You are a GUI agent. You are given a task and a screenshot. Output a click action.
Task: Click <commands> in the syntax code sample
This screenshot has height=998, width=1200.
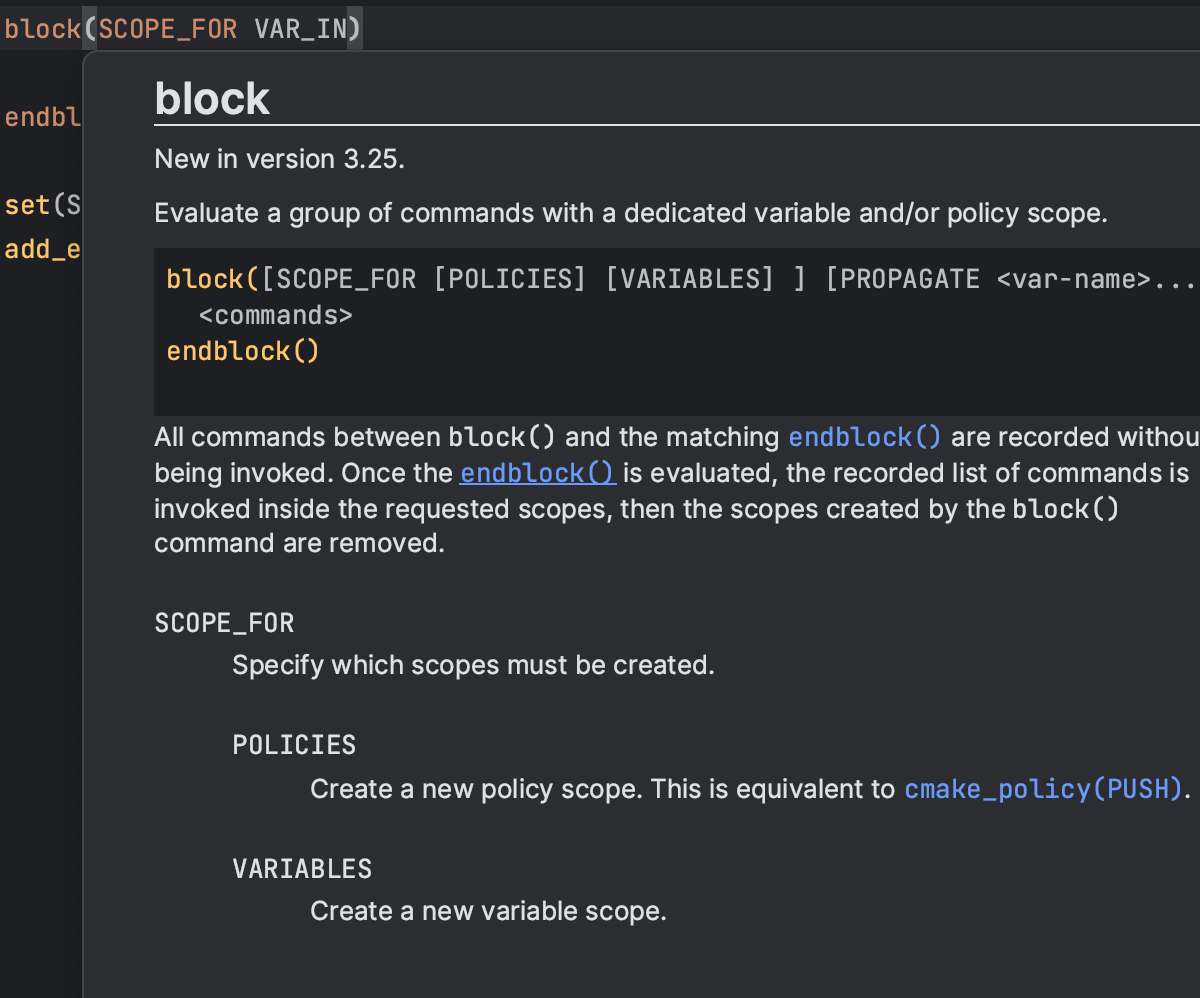click(276, 316)
